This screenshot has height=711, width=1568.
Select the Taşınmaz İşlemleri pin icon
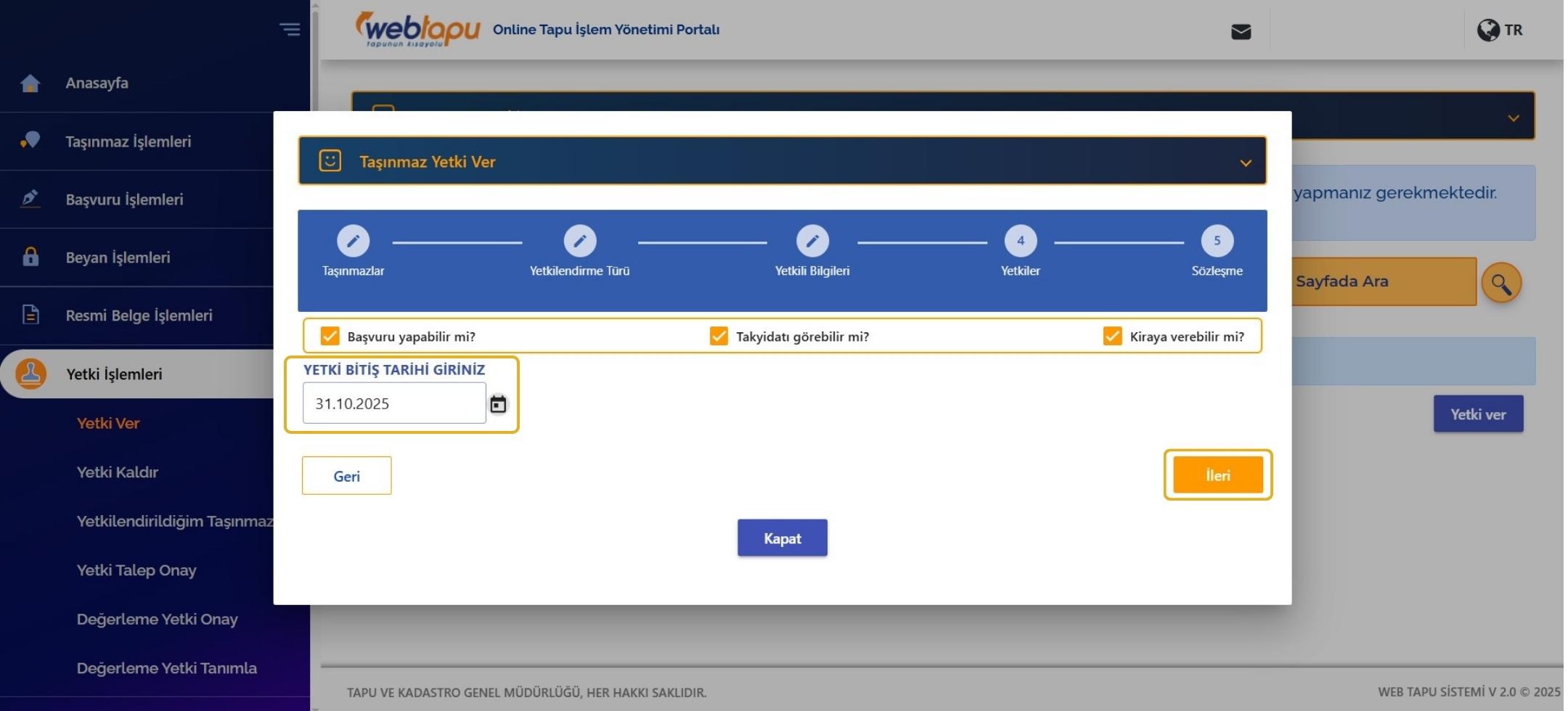point(30,141)
